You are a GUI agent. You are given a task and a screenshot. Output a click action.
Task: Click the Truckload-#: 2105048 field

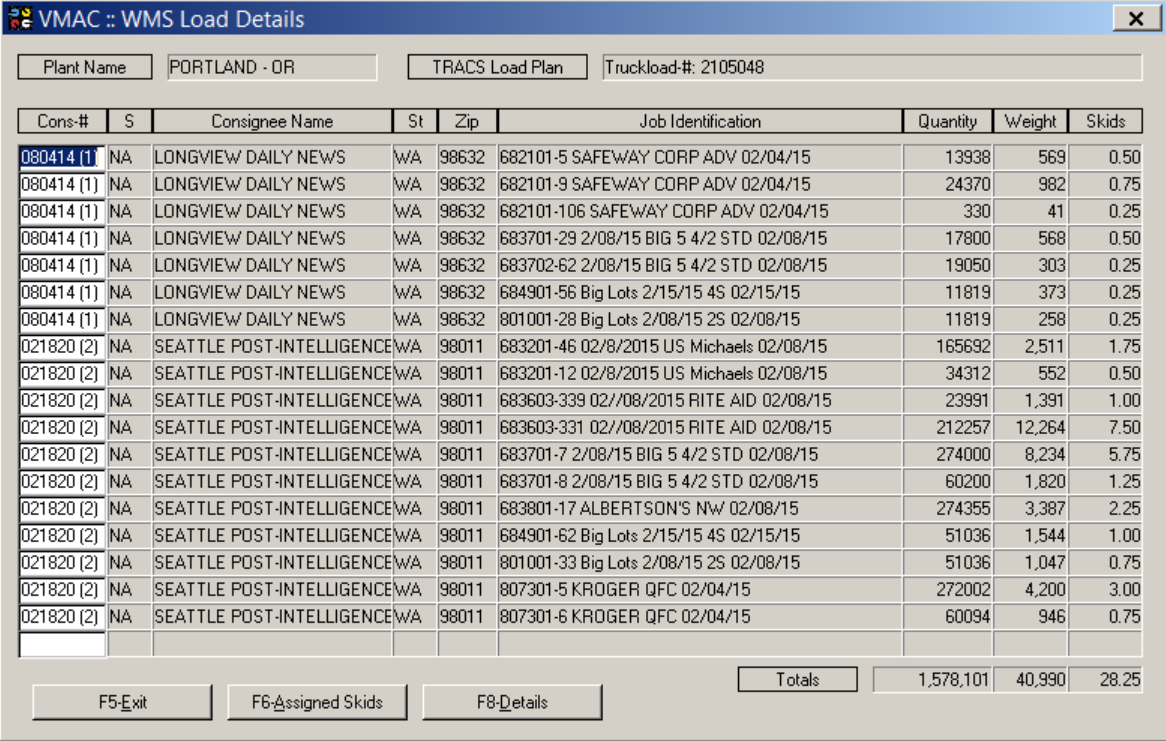tap(870, 68)
